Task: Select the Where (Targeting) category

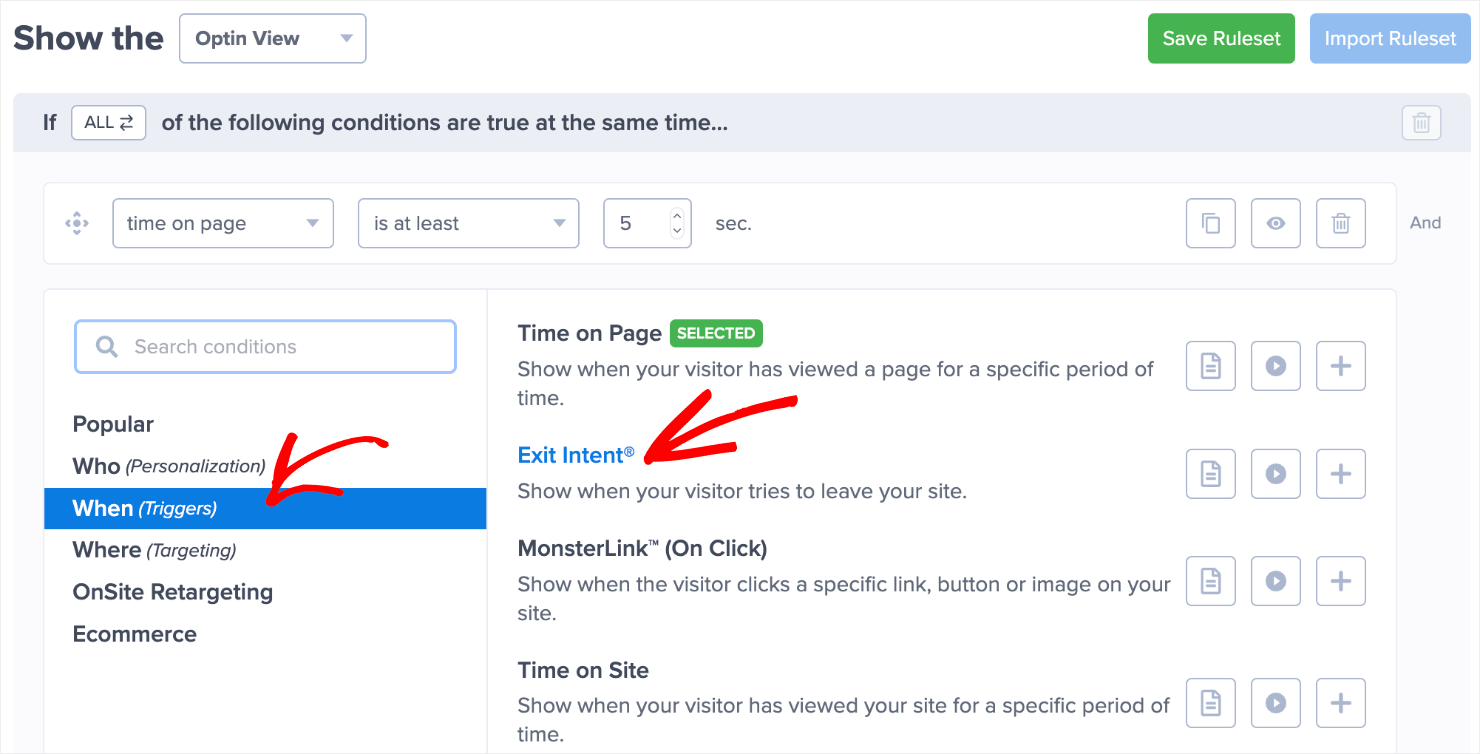Action: pos(153,549)
